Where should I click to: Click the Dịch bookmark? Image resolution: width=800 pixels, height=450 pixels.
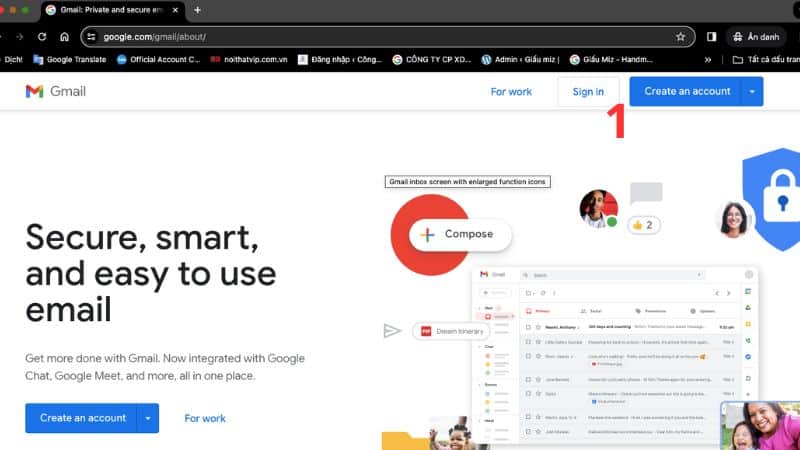(11, 60)
